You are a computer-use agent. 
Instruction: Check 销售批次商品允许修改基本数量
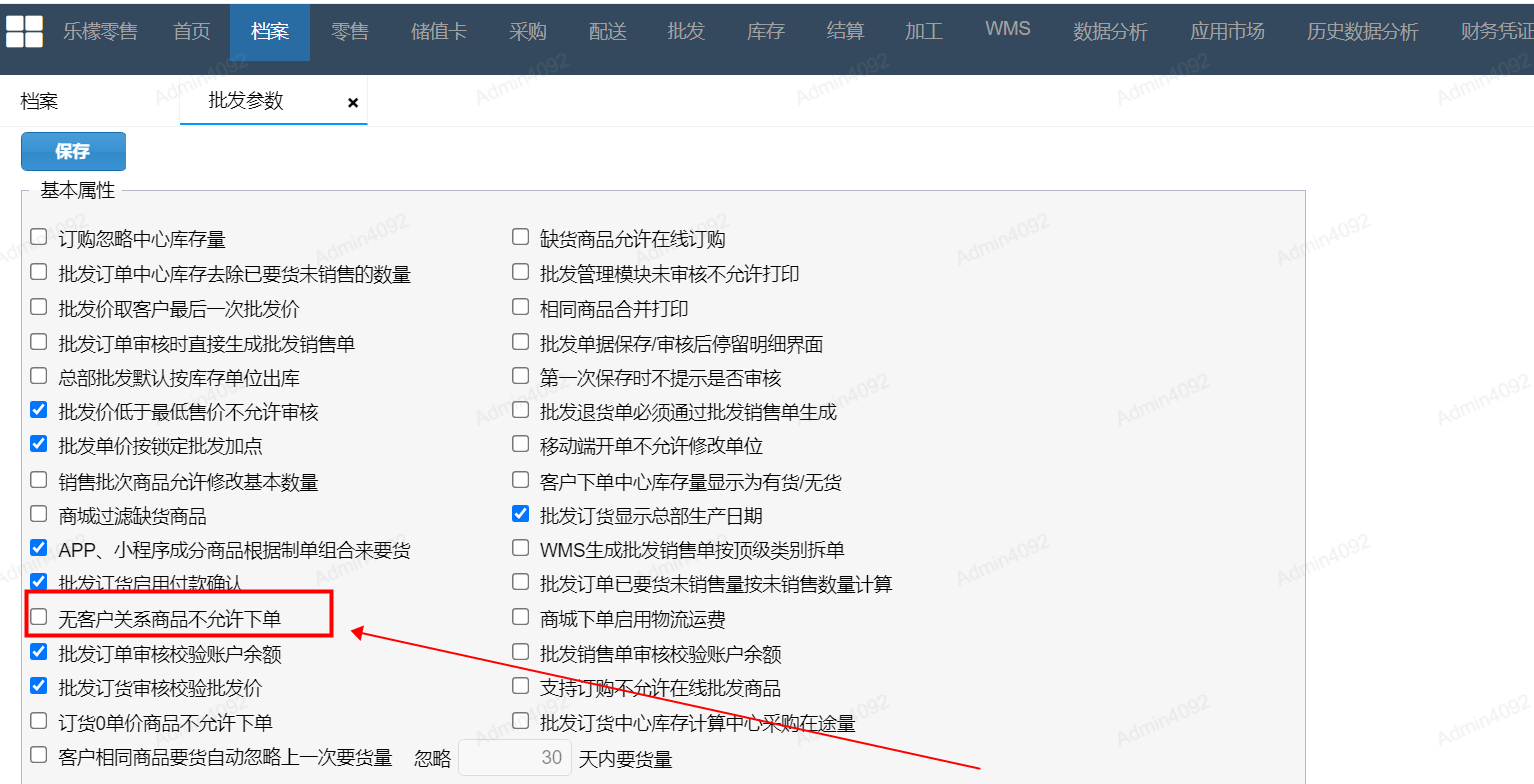pos(39,480)
